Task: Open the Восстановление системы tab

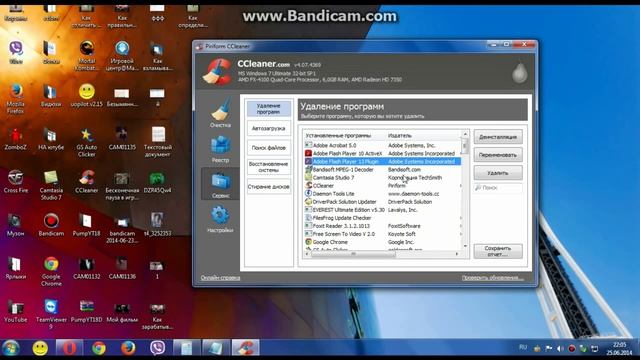Action: pyautogui.click(x=269, y=167)
